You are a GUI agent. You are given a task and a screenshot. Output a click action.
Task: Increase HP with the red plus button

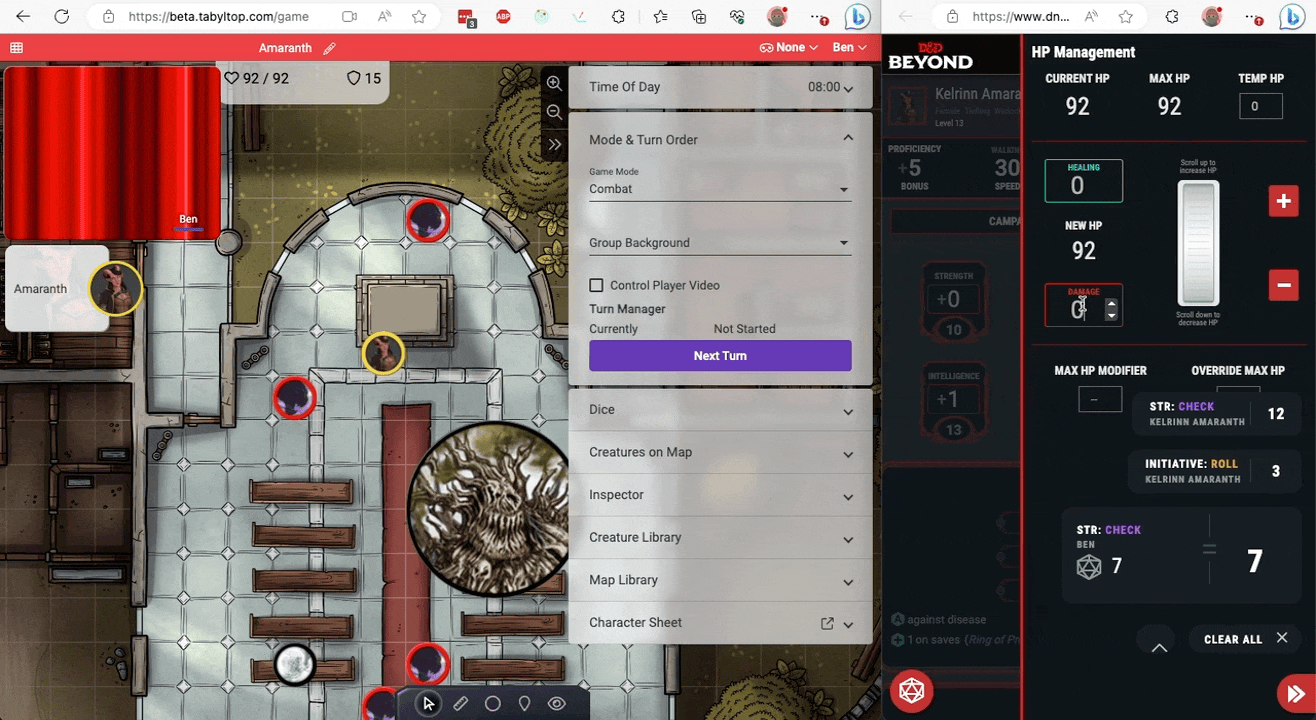click(1283, 200)
